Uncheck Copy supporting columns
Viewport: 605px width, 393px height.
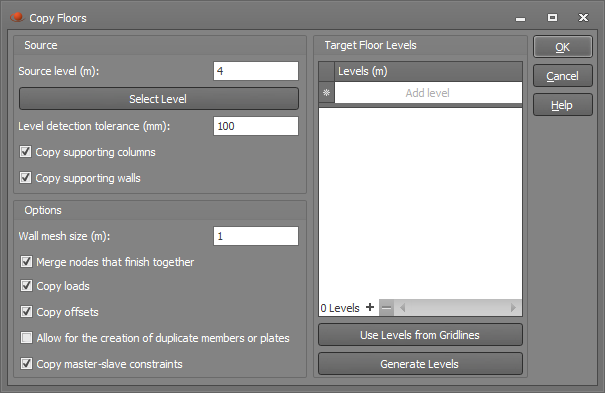pos(25,152)
